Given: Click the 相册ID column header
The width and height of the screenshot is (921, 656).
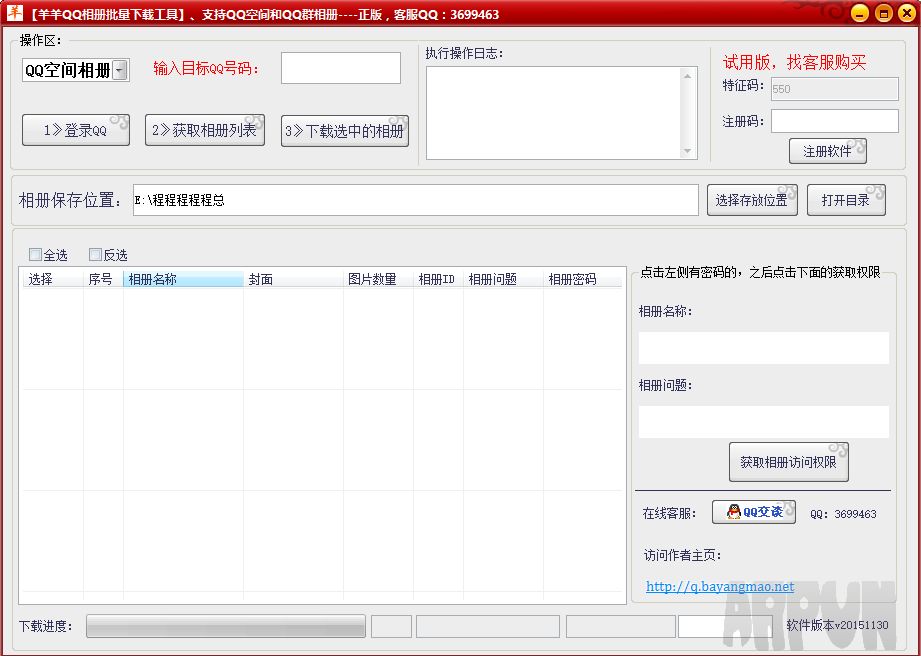Looking at the screenshot, I should coord(438,279).
